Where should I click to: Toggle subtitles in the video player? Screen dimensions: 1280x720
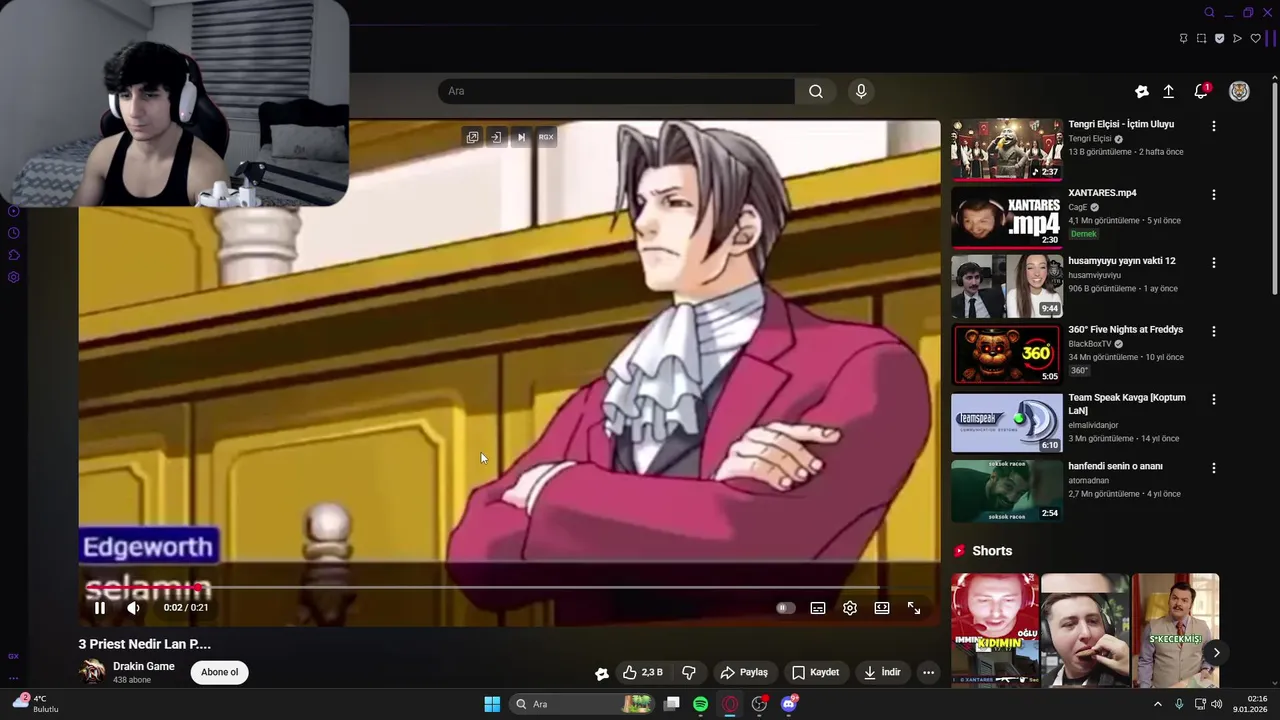coord(818,608)
